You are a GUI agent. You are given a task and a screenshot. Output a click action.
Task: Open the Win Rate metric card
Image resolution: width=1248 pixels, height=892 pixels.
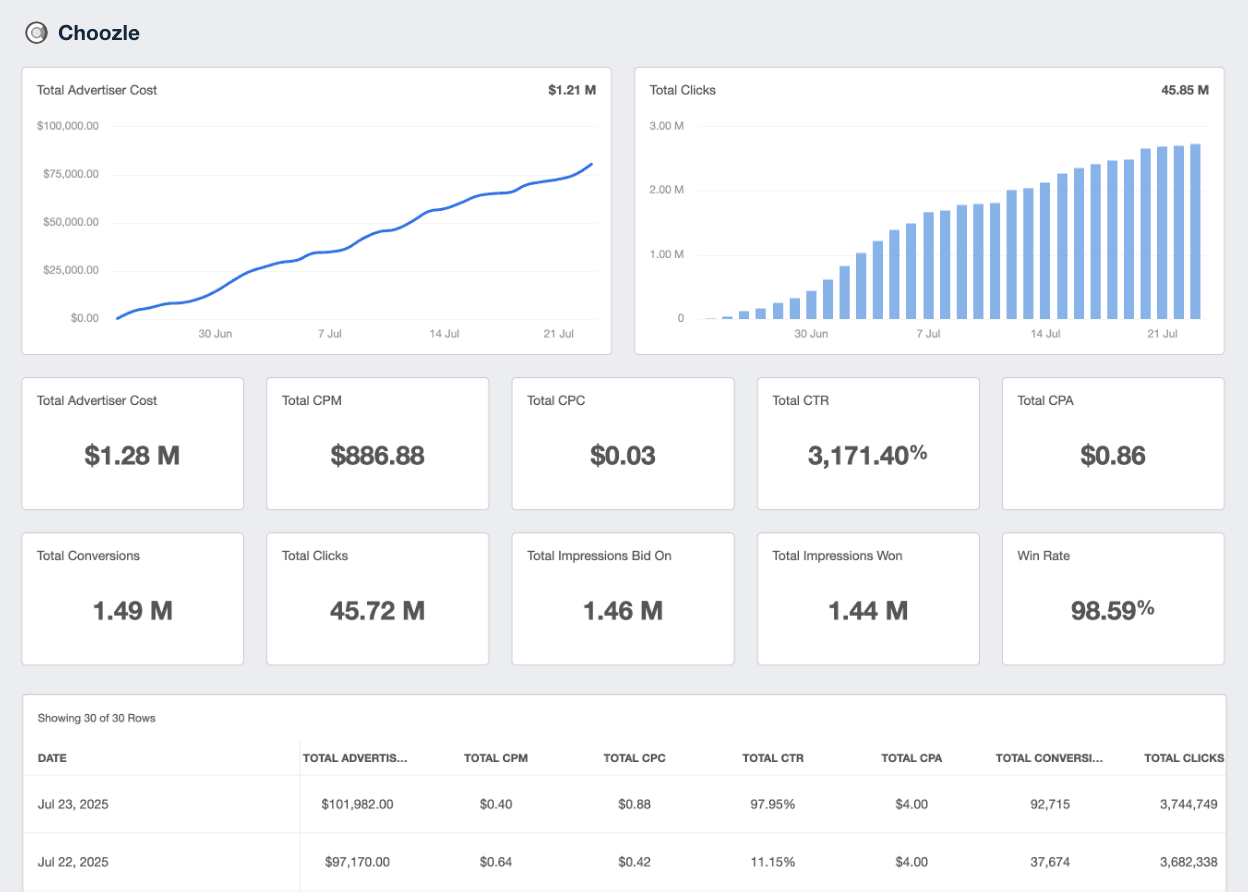click(1112, 598)
